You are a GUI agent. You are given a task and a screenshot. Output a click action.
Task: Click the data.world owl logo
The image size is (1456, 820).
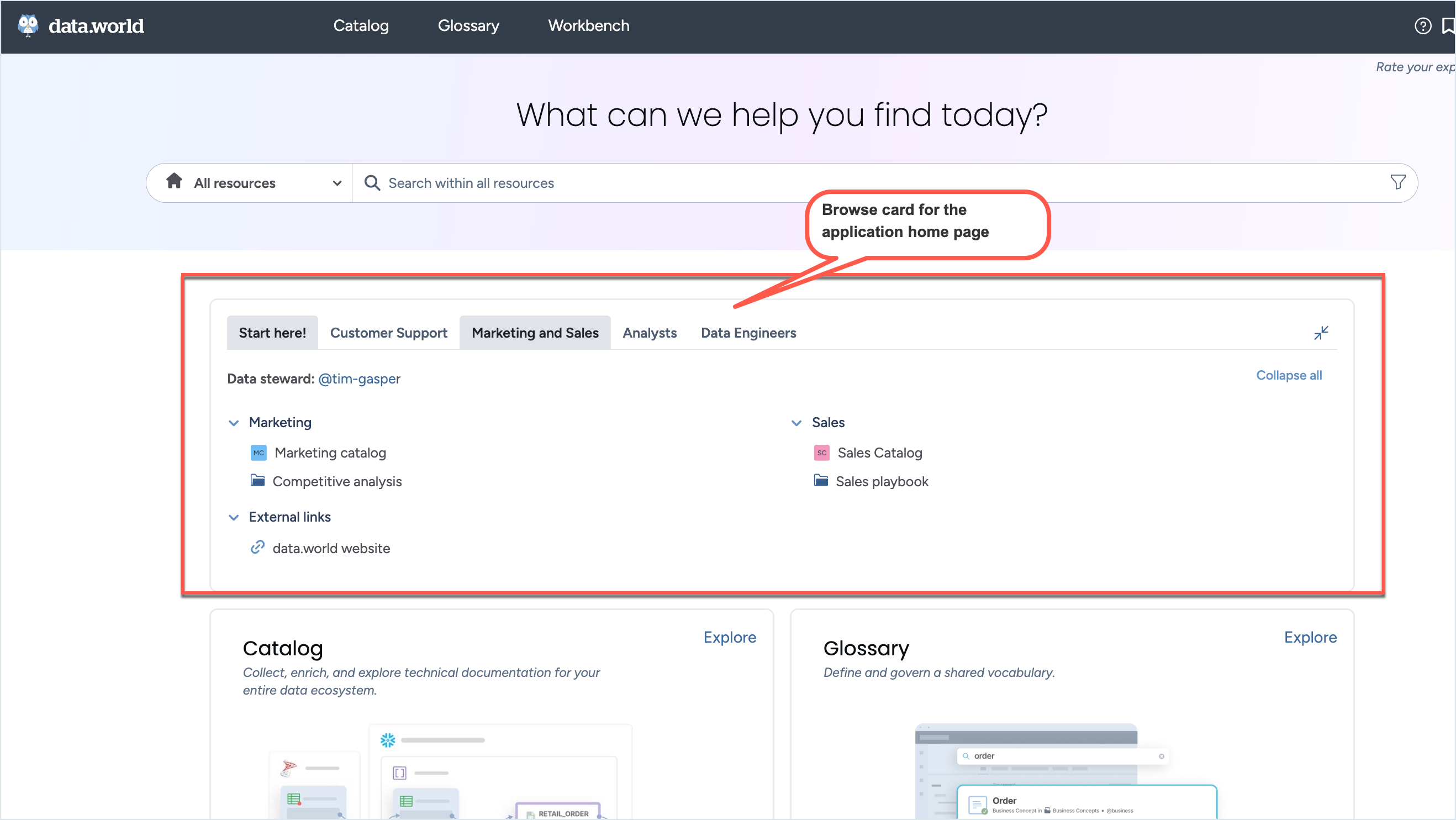click(x=28, y=25)
